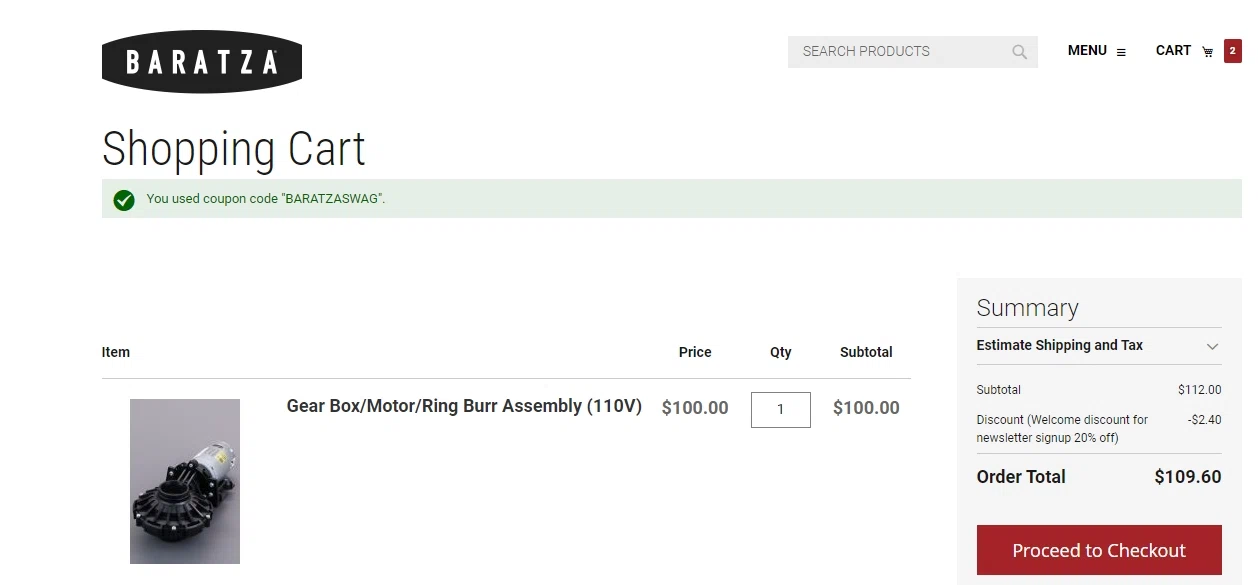
Task: Click the row subtotal $100.00
Action: click(x=866, y=408)
